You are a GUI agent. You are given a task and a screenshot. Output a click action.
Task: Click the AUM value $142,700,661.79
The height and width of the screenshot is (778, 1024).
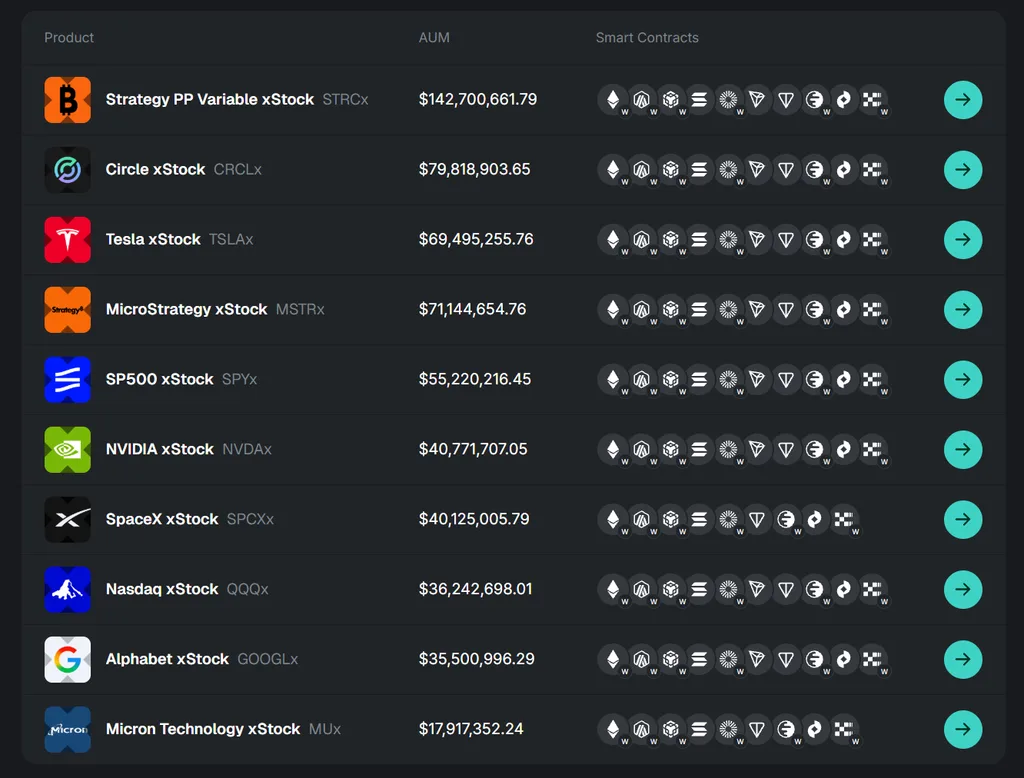[478, 99]
